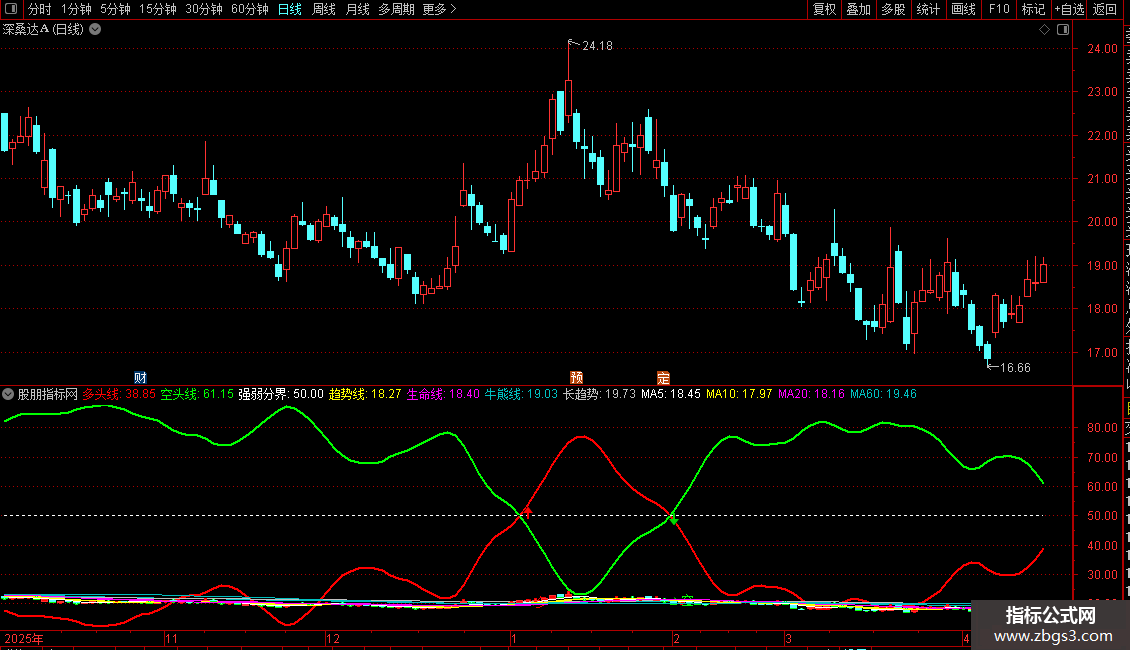
Task: Toggle the side panel icon in chart corner
Action: (1063, 30)
